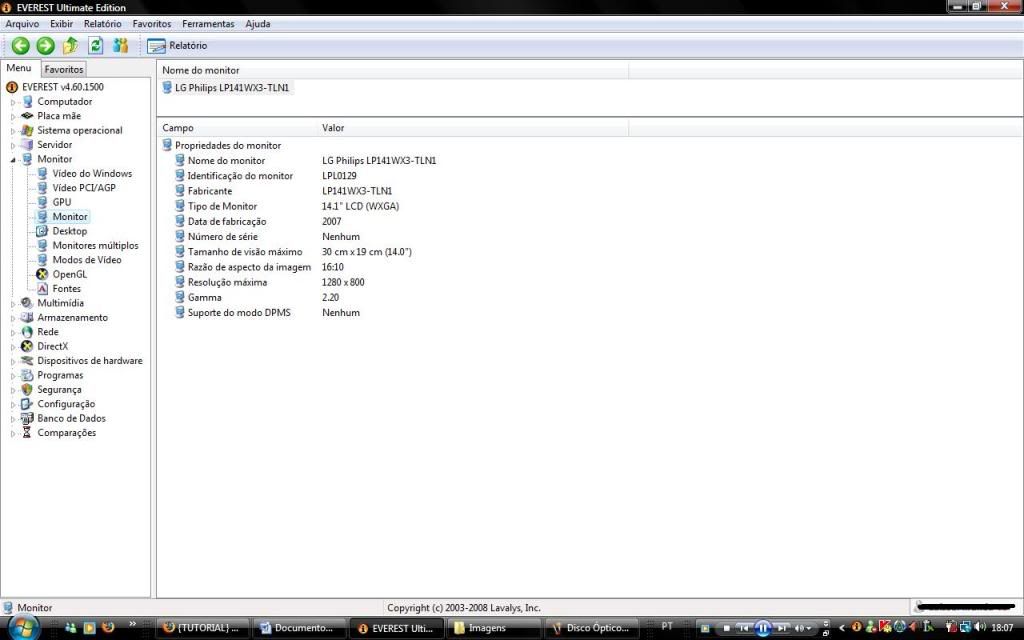Collapse the Monitor tree branch
This screenshot has height=640, width=1024.
[x=13, y=159]
